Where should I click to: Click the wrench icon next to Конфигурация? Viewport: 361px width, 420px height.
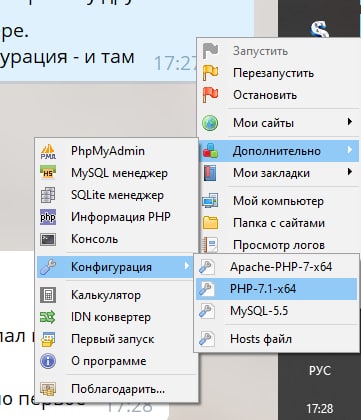click(x=48, y=267)
